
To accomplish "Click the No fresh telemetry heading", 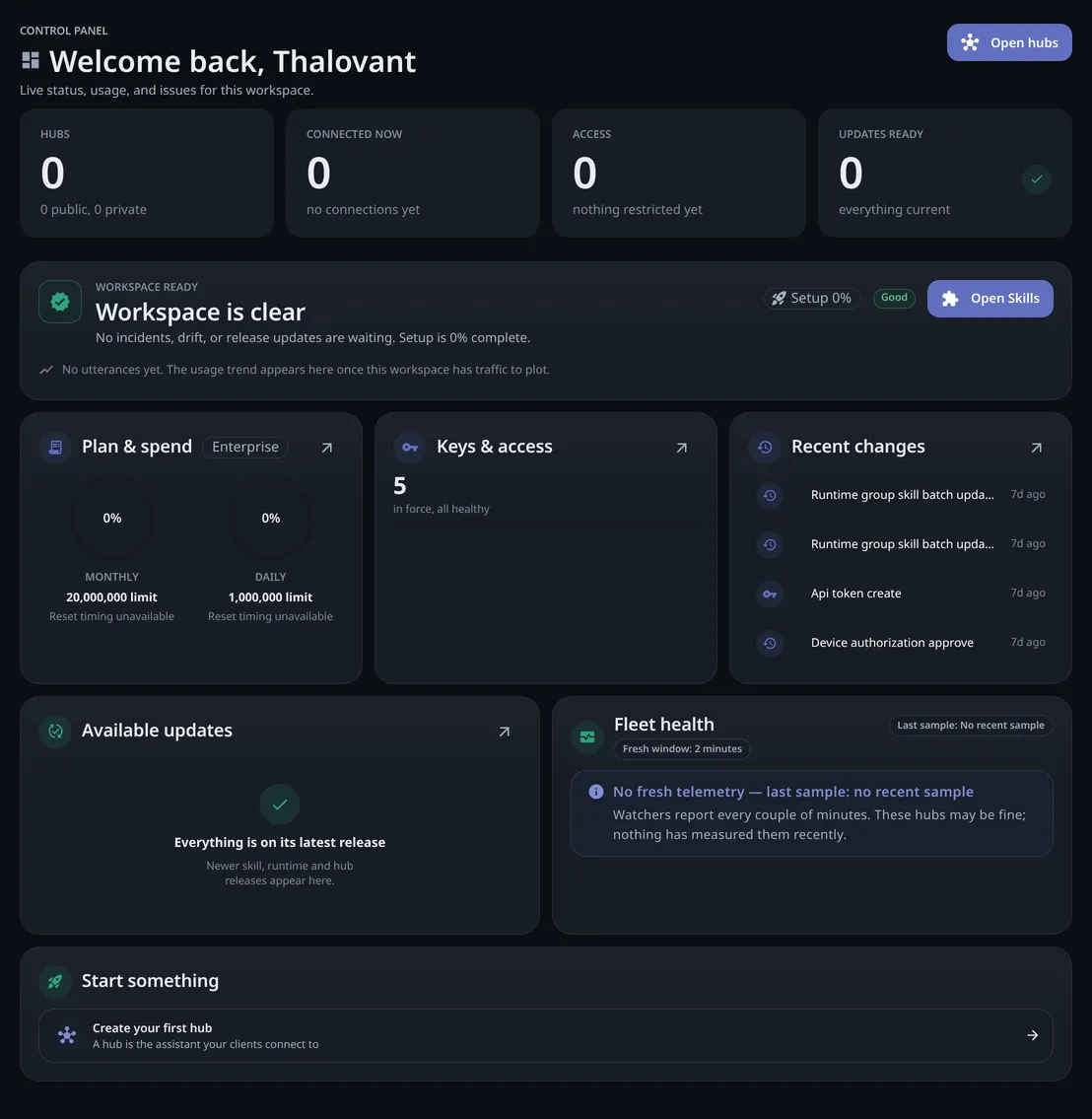I will 793,792.
